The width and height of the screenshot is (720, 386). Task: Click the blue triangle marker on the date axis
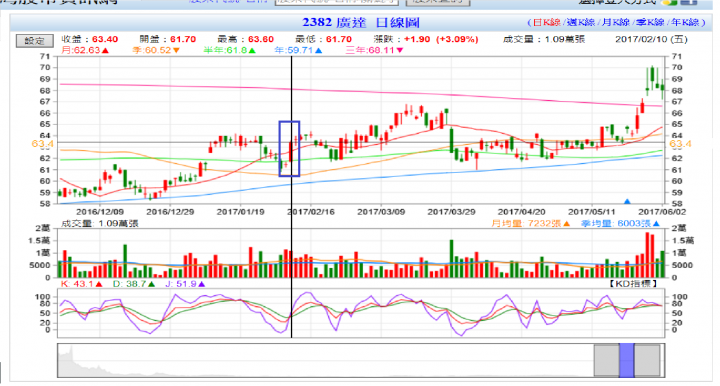627,201
